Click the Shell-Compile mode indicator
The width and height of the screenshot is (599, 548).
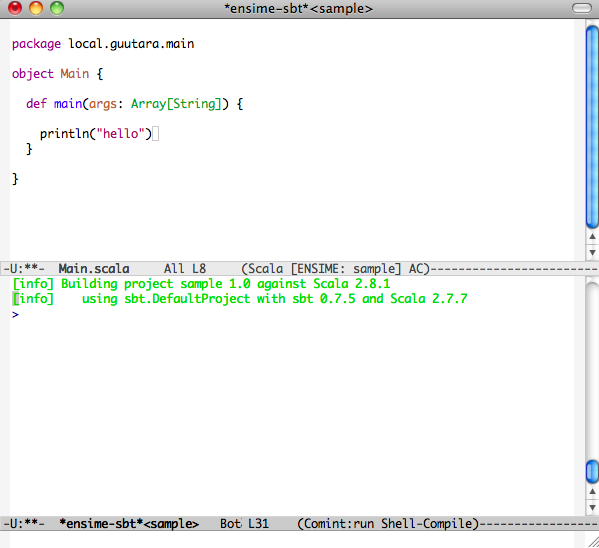(427, 524)
